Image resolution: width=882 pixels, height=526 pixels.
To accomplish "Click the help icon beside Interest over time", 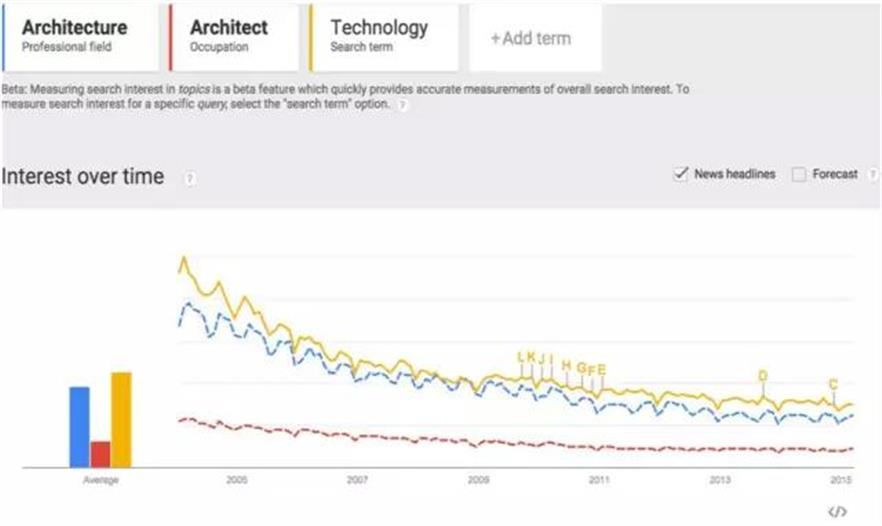I will point(189,178).
